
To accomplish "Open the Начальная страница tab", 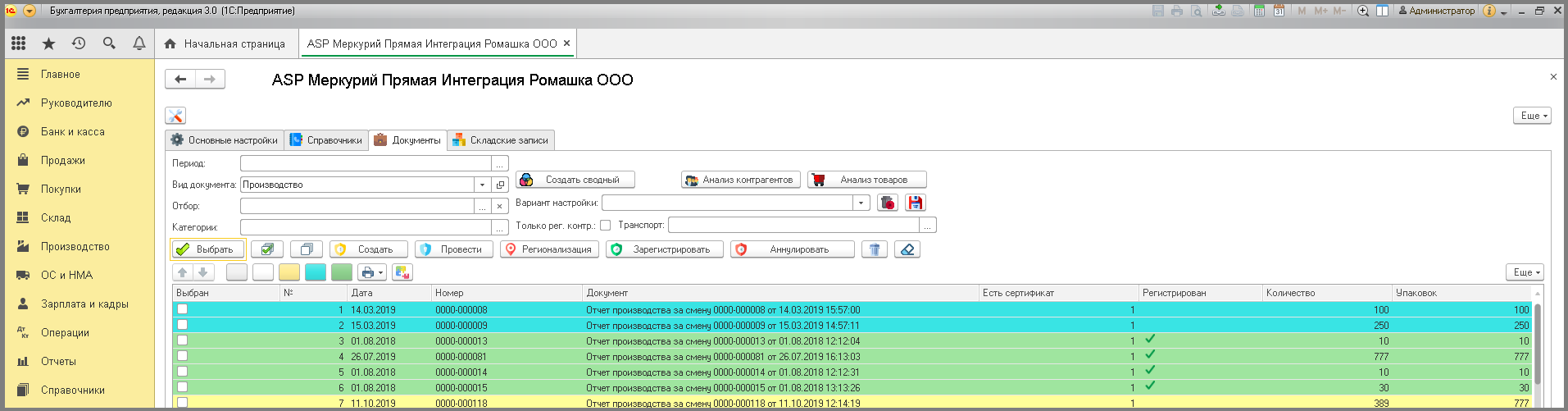I will tap(225, 43).
